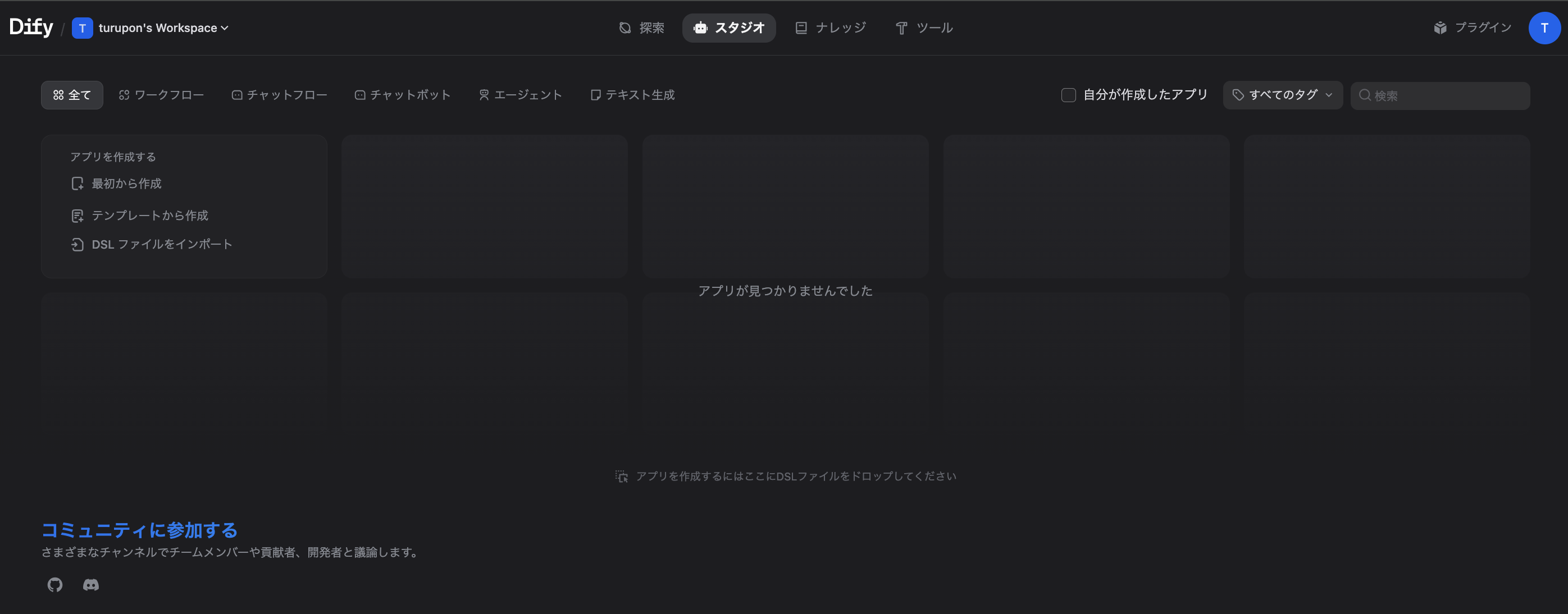Open the user account menu at top right
Image resolution: width=1568 pixels, height=614 pixels.
pyautogui.click(x=1544, y=28)
